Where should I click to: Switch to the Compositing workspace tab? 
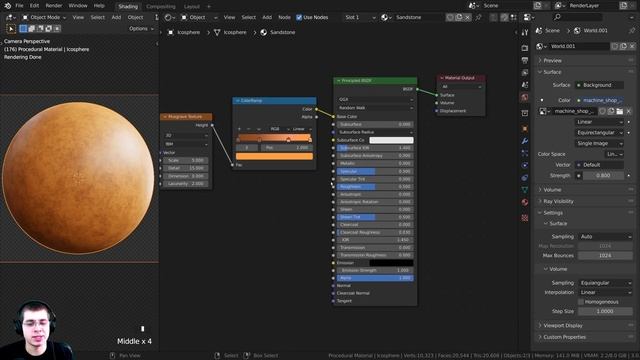pos(161,7)
